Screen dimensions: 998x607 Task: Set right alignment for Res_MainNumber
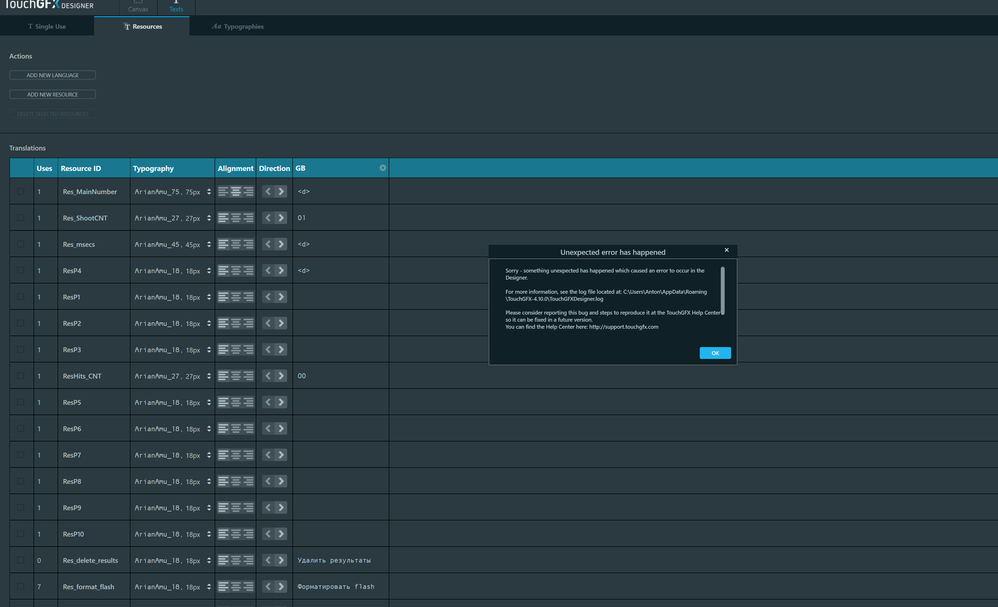tap(248, 192)
